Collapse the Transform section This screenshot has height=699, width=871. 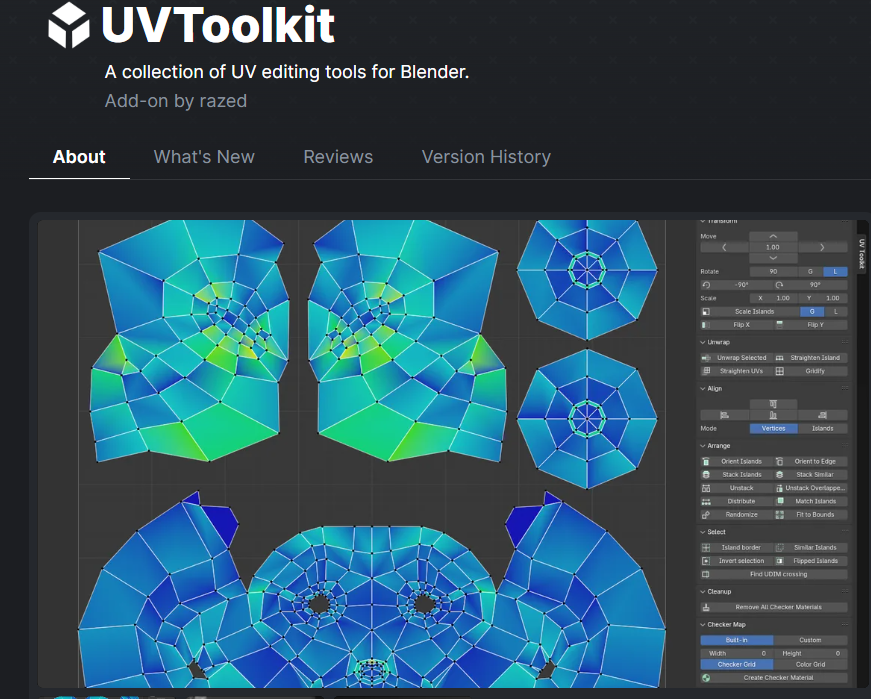(702, 221)
